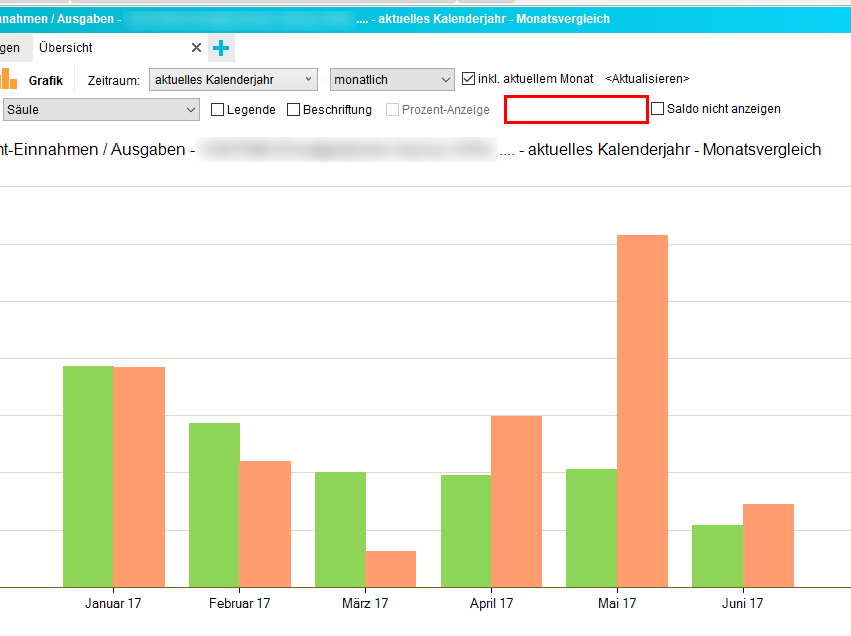This screenshot has width=851, height=636.
Task: Click the green Januar 17 bar
Action: [x=88, y=476]
